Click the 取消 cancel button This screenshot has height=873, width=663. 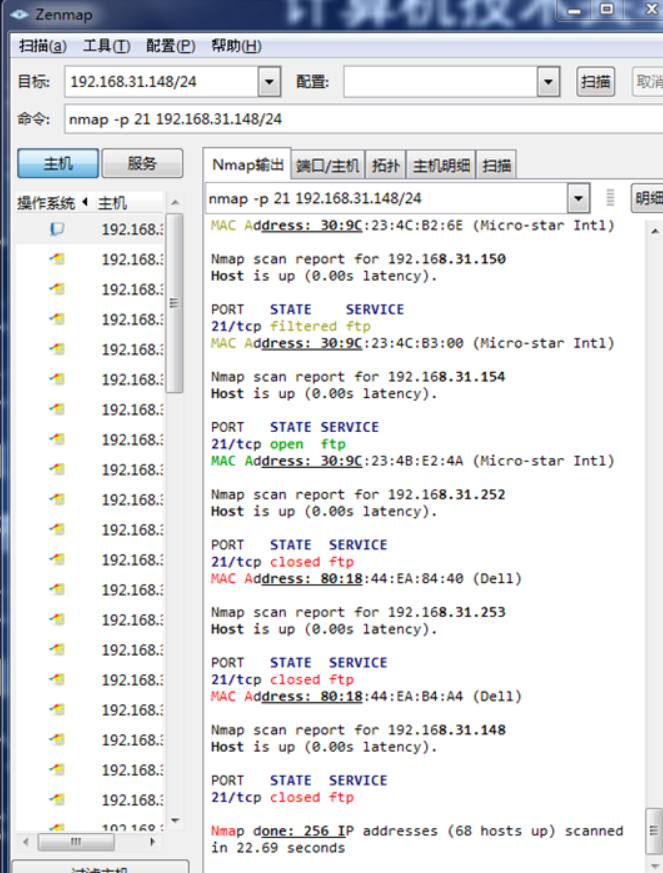point(648,82)
